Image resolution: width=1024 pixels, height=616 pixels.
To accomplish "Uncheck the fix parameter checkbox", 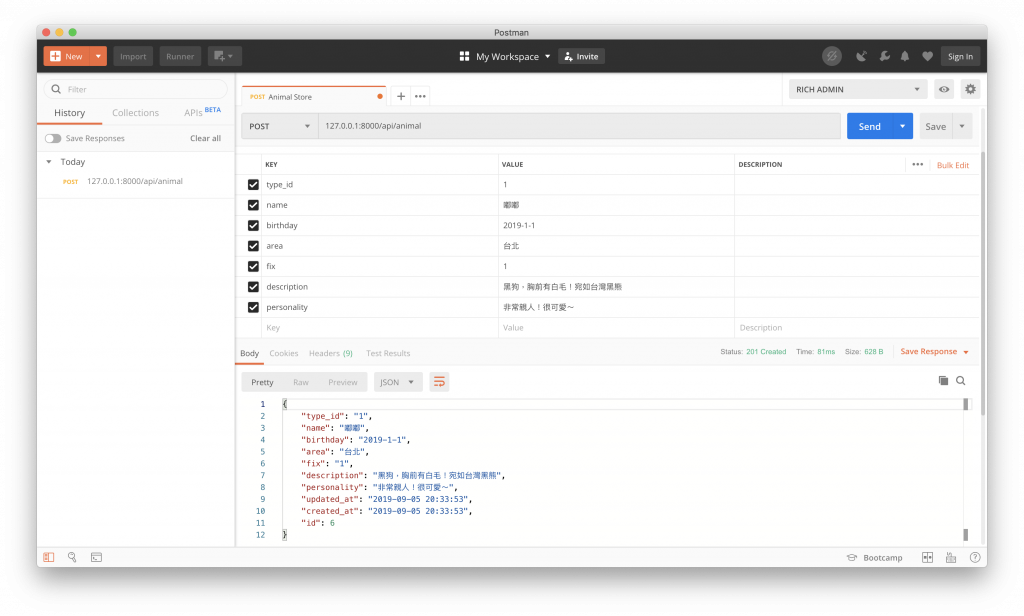I will click(253, 267).
